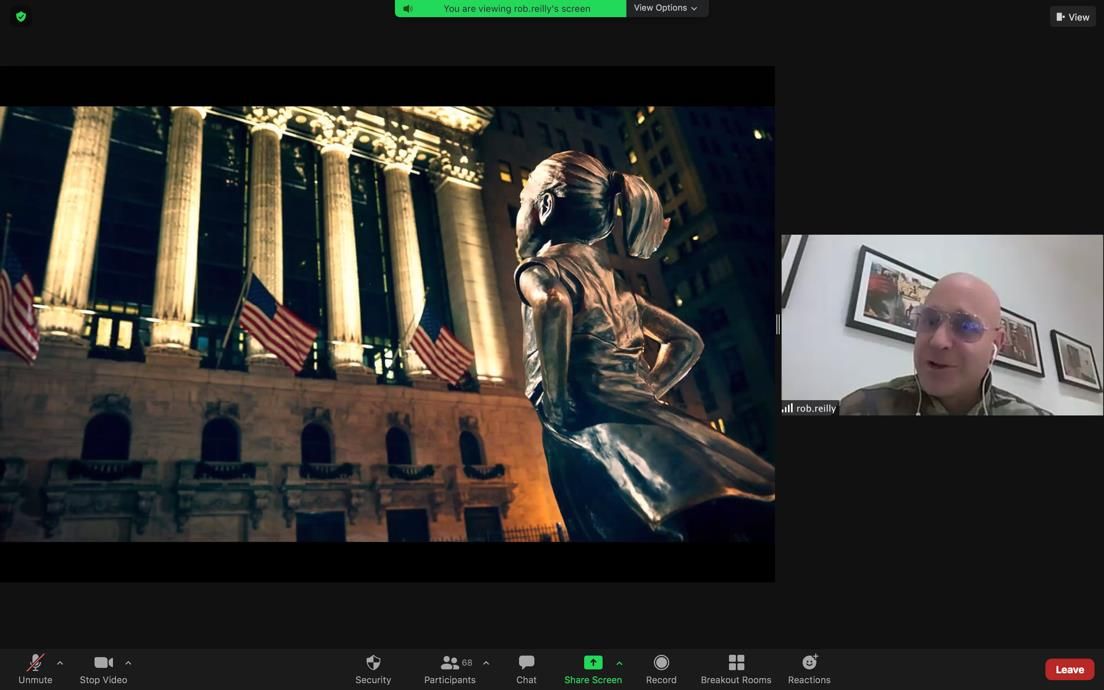Unmute the microphone
The image size is (1104, 690).
click(35, 668)
